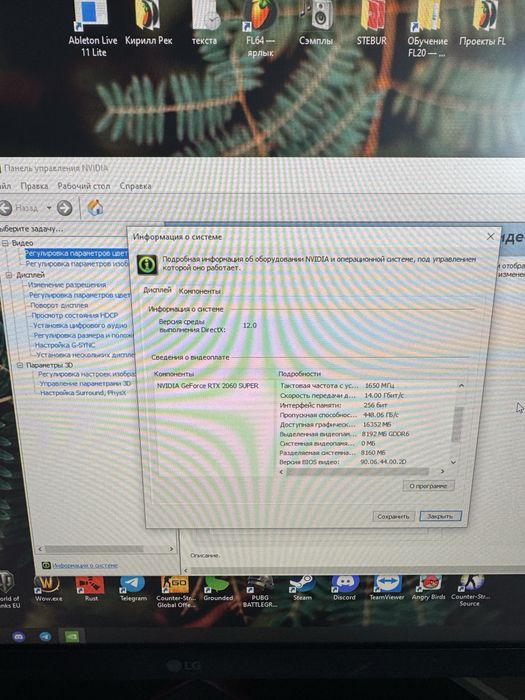Screen dimensions: 525x700
Task: Open the Рабочий стол menu
Action: tap(84, 186)
